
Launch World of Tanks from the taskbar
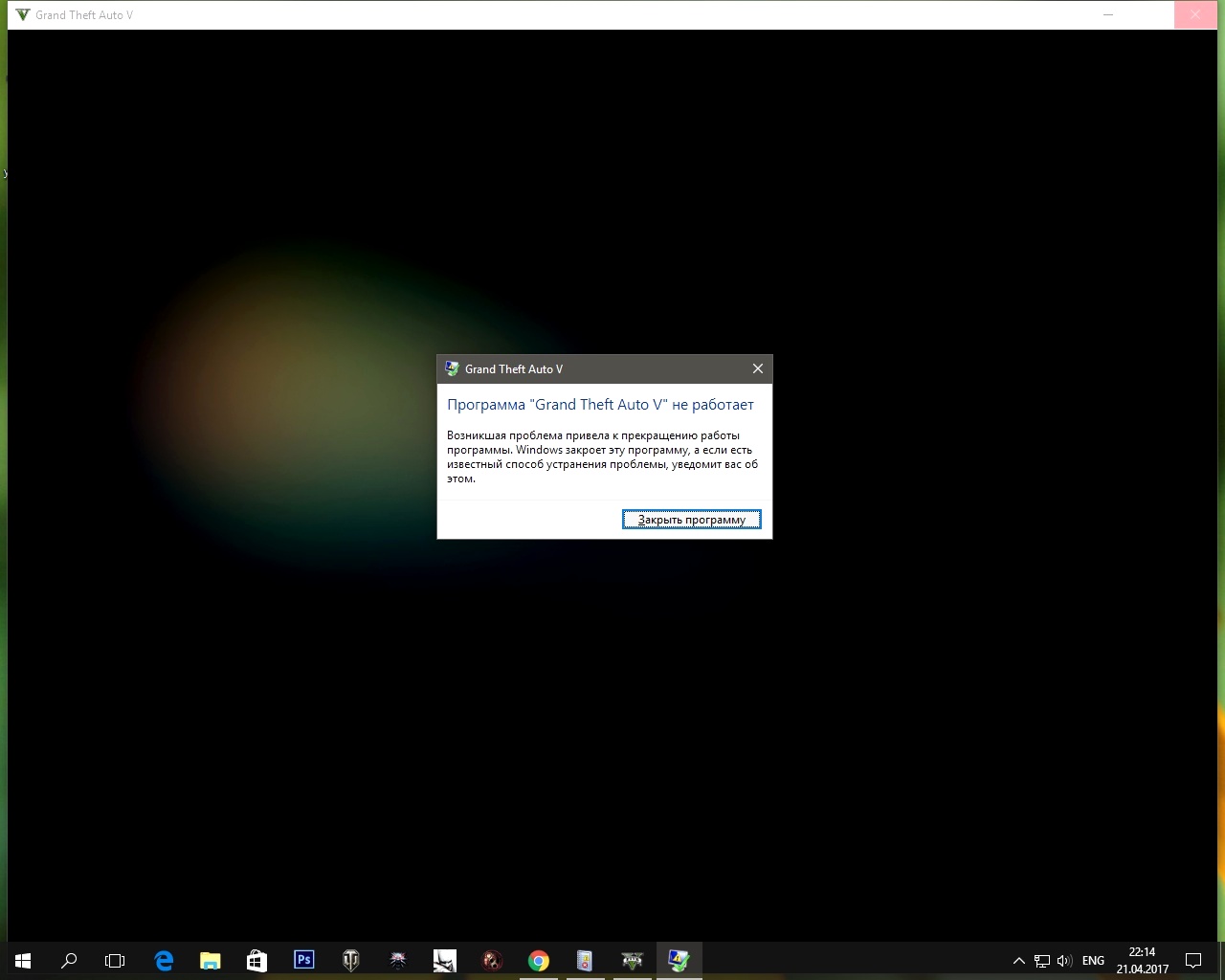point(351,960)
